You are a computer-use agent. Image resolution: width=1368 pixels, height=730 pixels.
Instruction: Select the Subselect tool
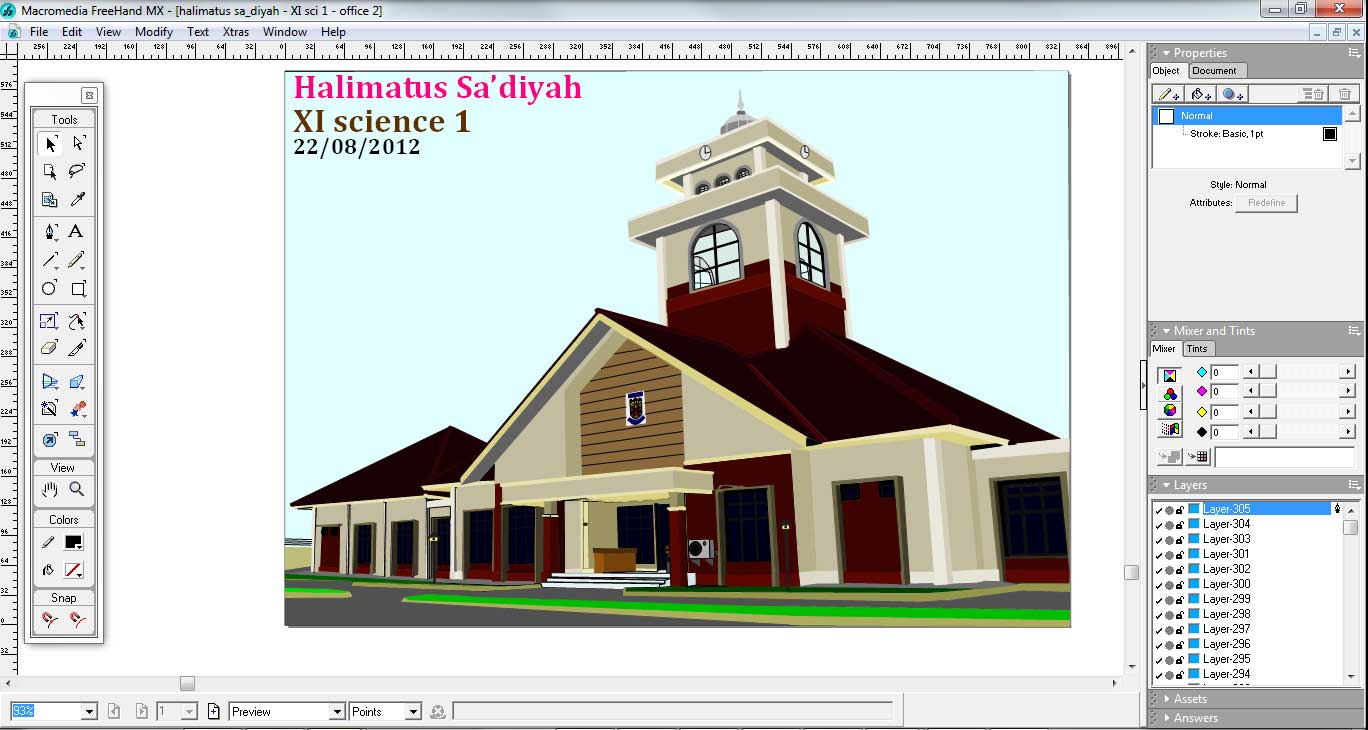(x=78, y=144)
